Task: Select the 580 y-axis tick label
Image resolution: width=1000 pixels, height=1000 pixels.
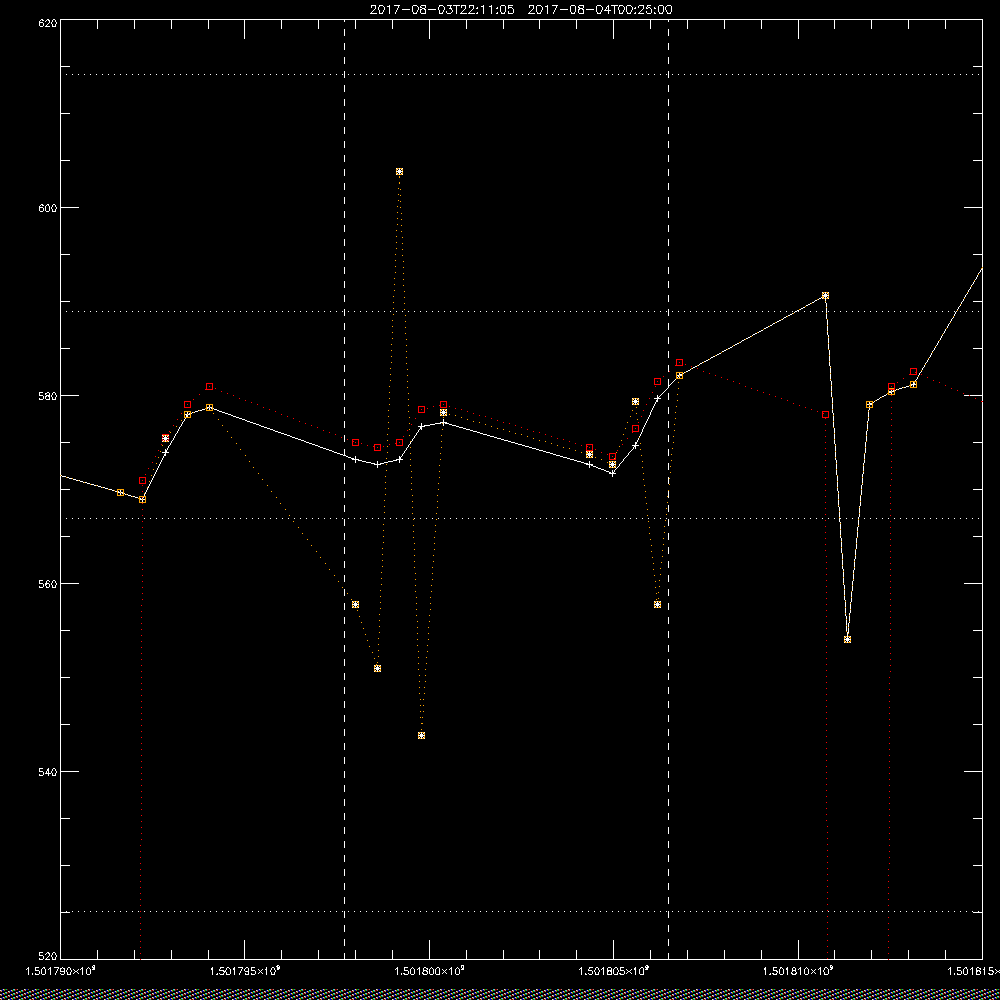Action: (x=48, y=395)
